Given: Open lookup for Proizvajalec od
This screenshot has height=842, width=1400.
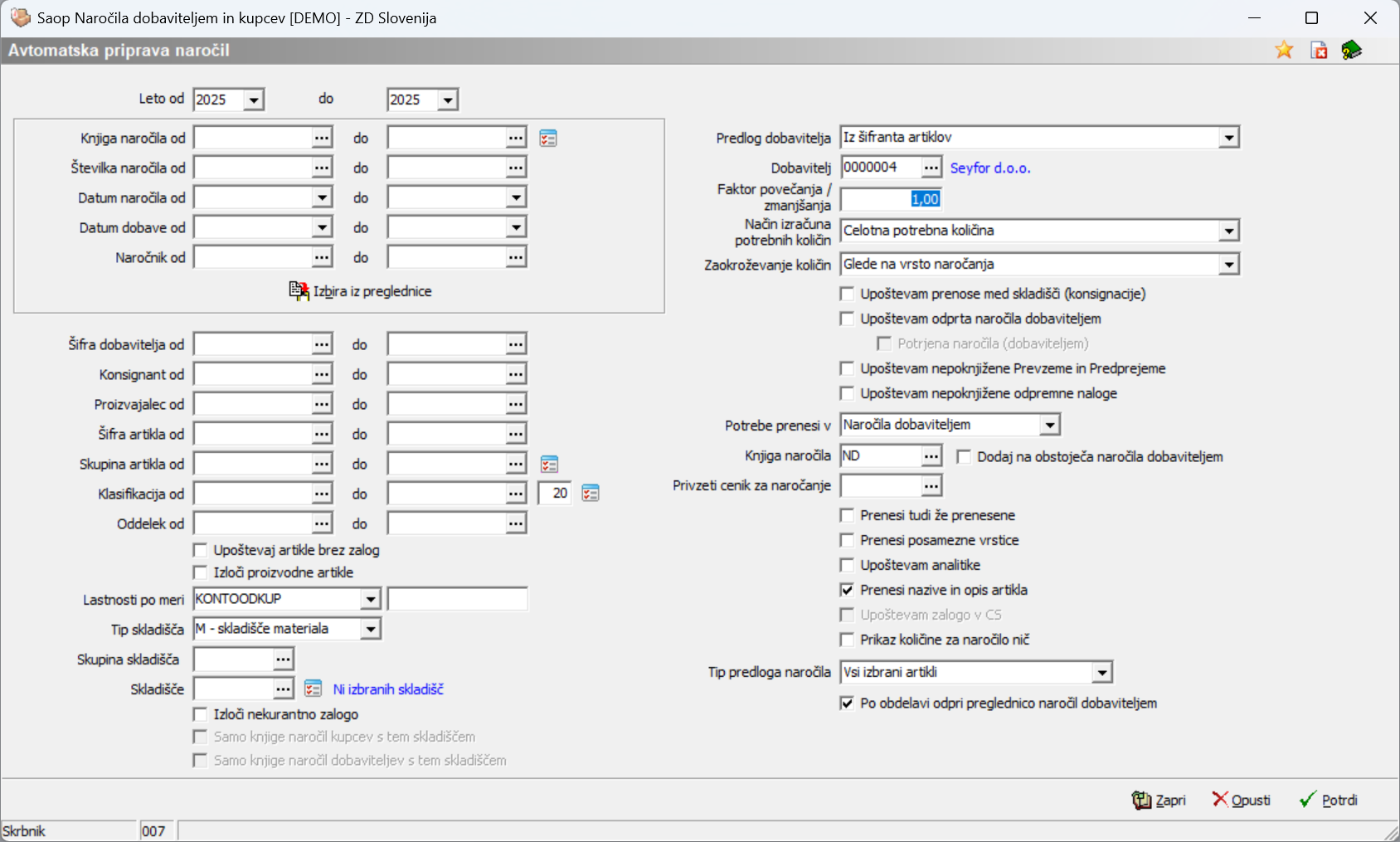Looking at the screenshot, I should tap(322, 404).
